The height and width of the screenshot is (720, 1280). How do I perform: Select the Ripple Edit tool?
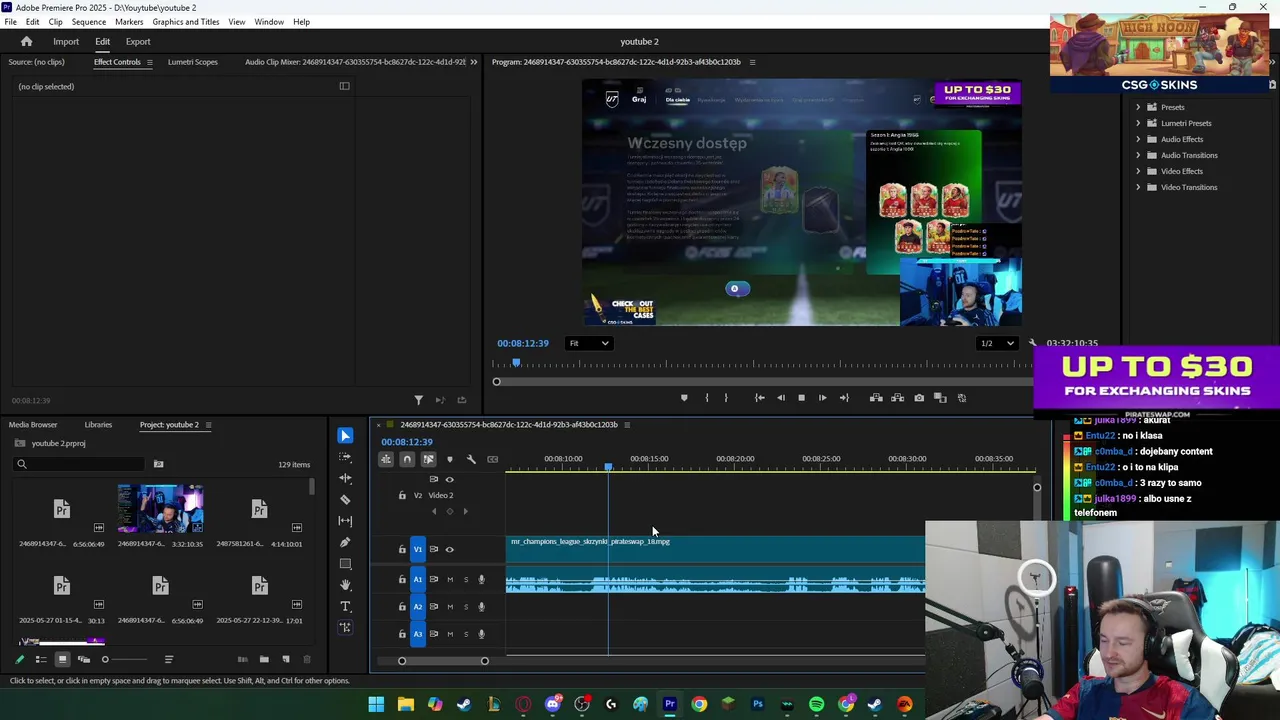345,478
